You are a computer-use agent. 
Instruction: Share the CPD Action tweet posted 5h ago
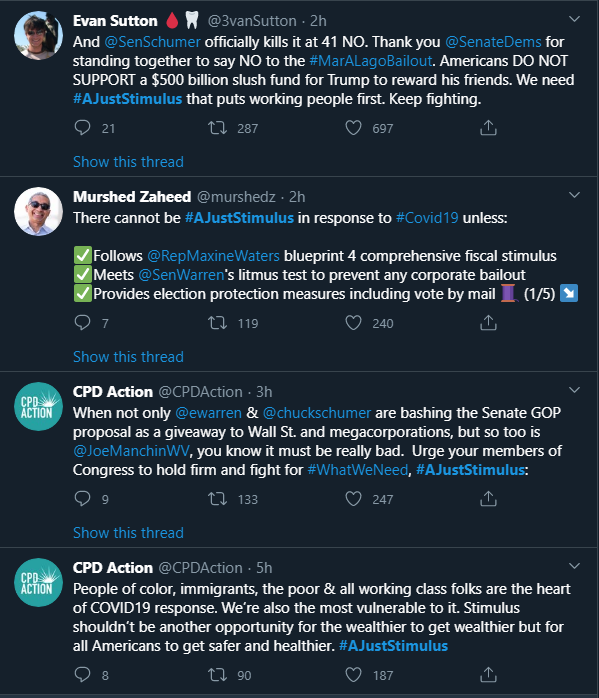point(488,674)
